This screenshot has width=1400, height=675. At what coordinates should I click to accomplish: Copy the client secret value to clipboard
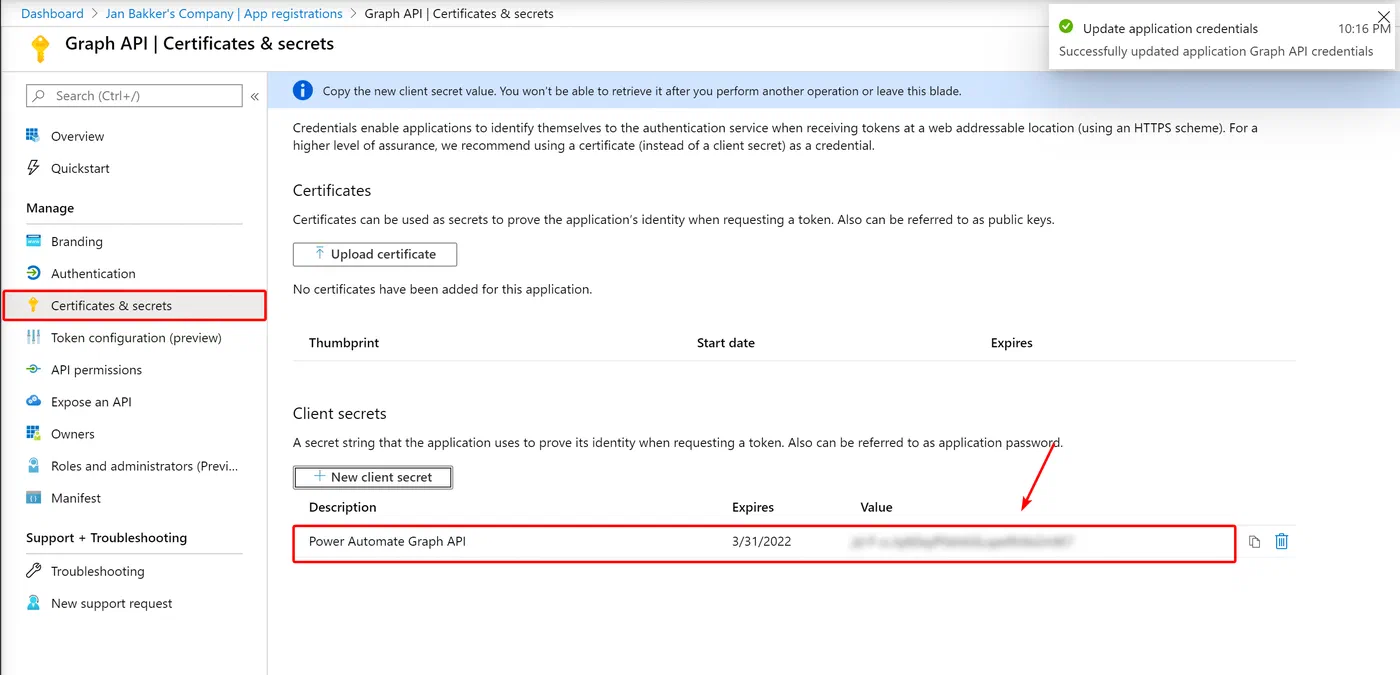tap(1255, 542)
